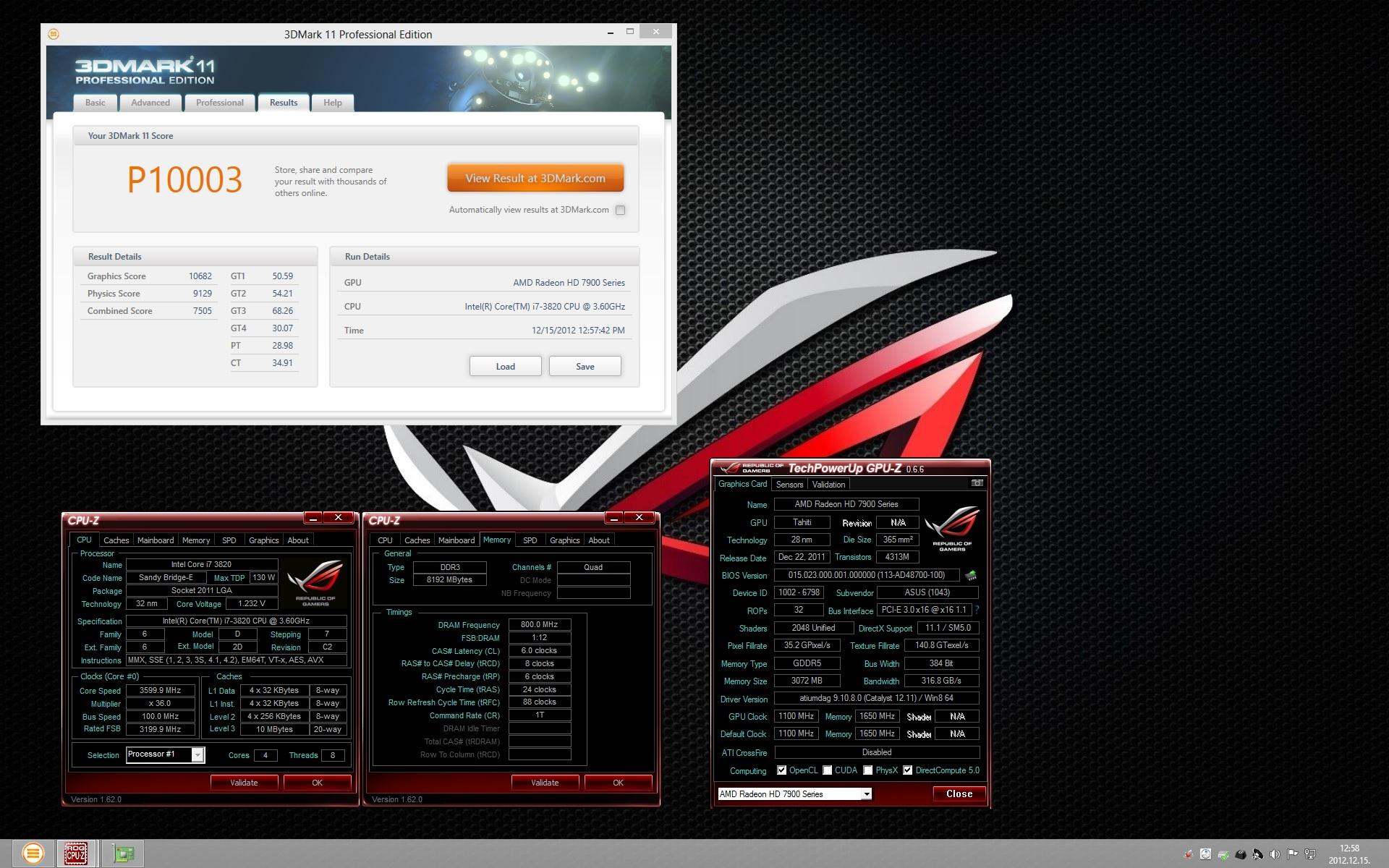Click the red molecule tray icon
1389x868 pixels.
point(1188,854)
